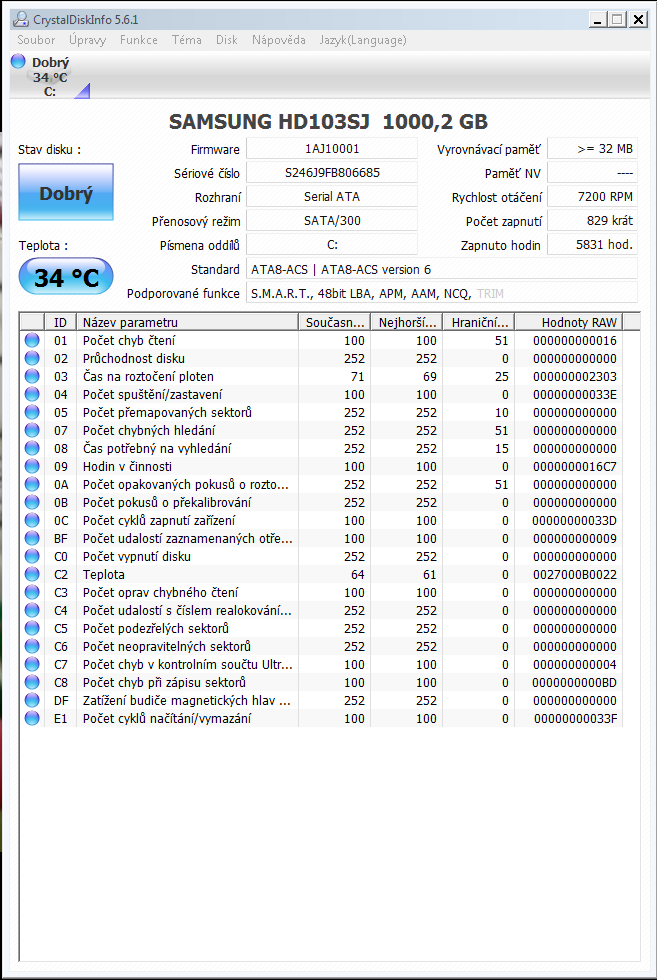Image resolution: width=657 pixels, height=980 pixels.
Task: Click status icon for Počet podezřelých sektorů
Action: [x=32, y=629]
